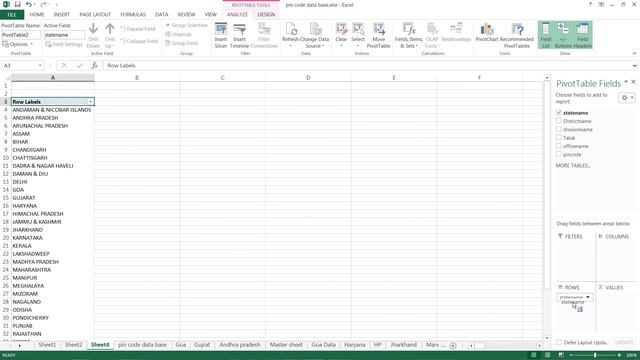Click the Collapse Field button
The width and height of the screenshot is (640, 360).
139,41
